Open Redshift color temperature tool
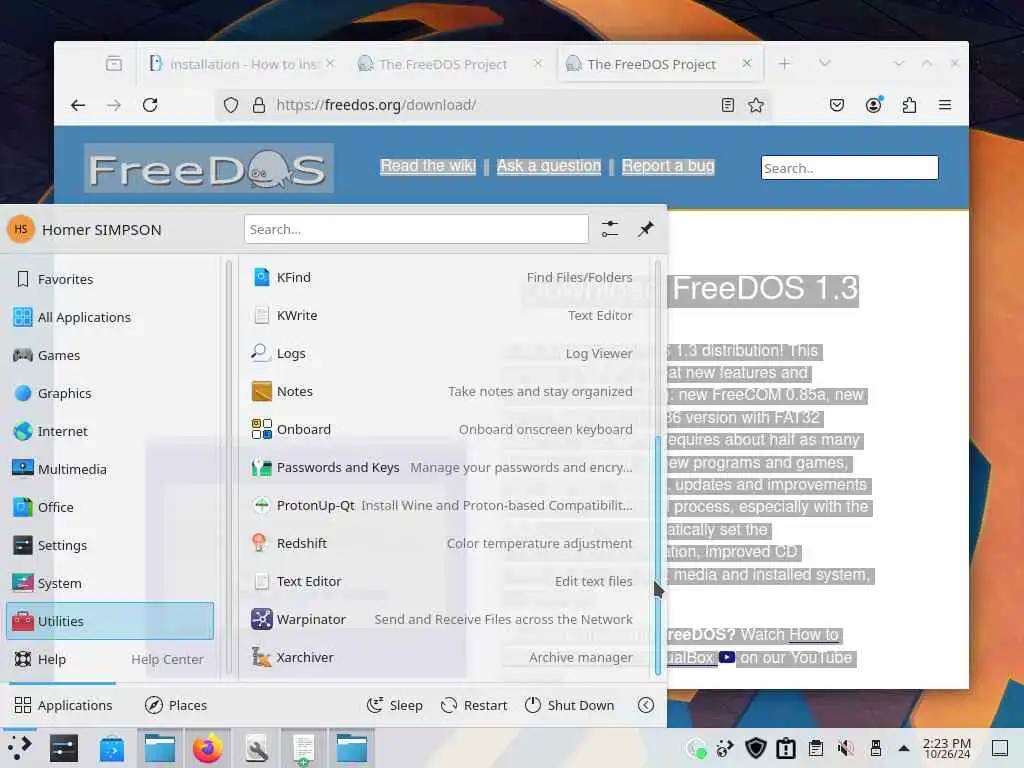This screenshot has width=1024, height=768. 441,543
